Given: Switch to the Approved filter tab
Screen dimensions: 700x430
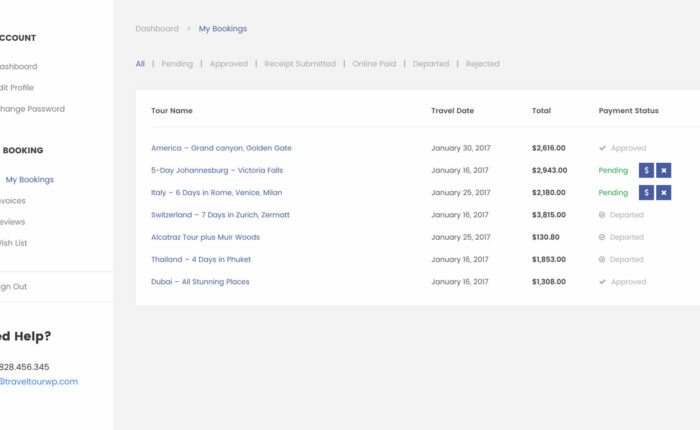Looking at the screenshot, I should [x=228, y=64].
